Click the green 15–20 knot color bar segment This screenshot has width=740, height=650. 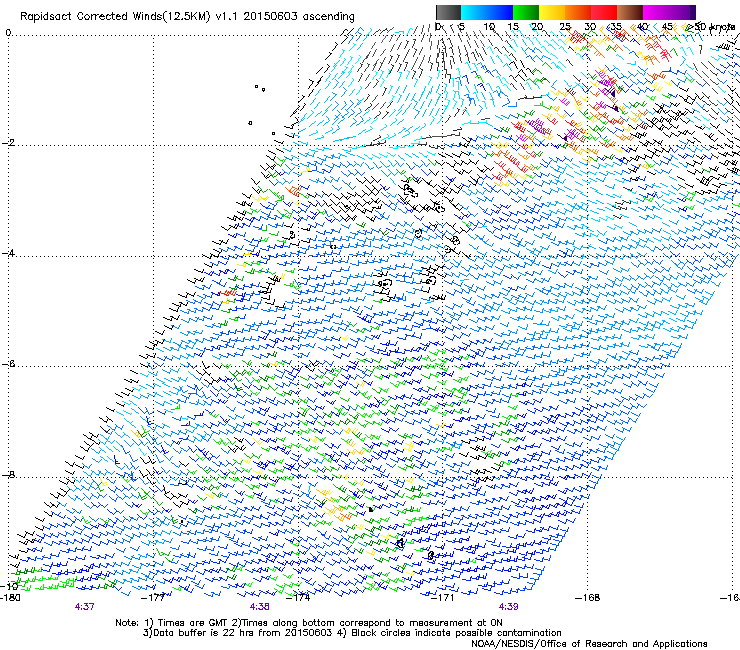[526, 12]
